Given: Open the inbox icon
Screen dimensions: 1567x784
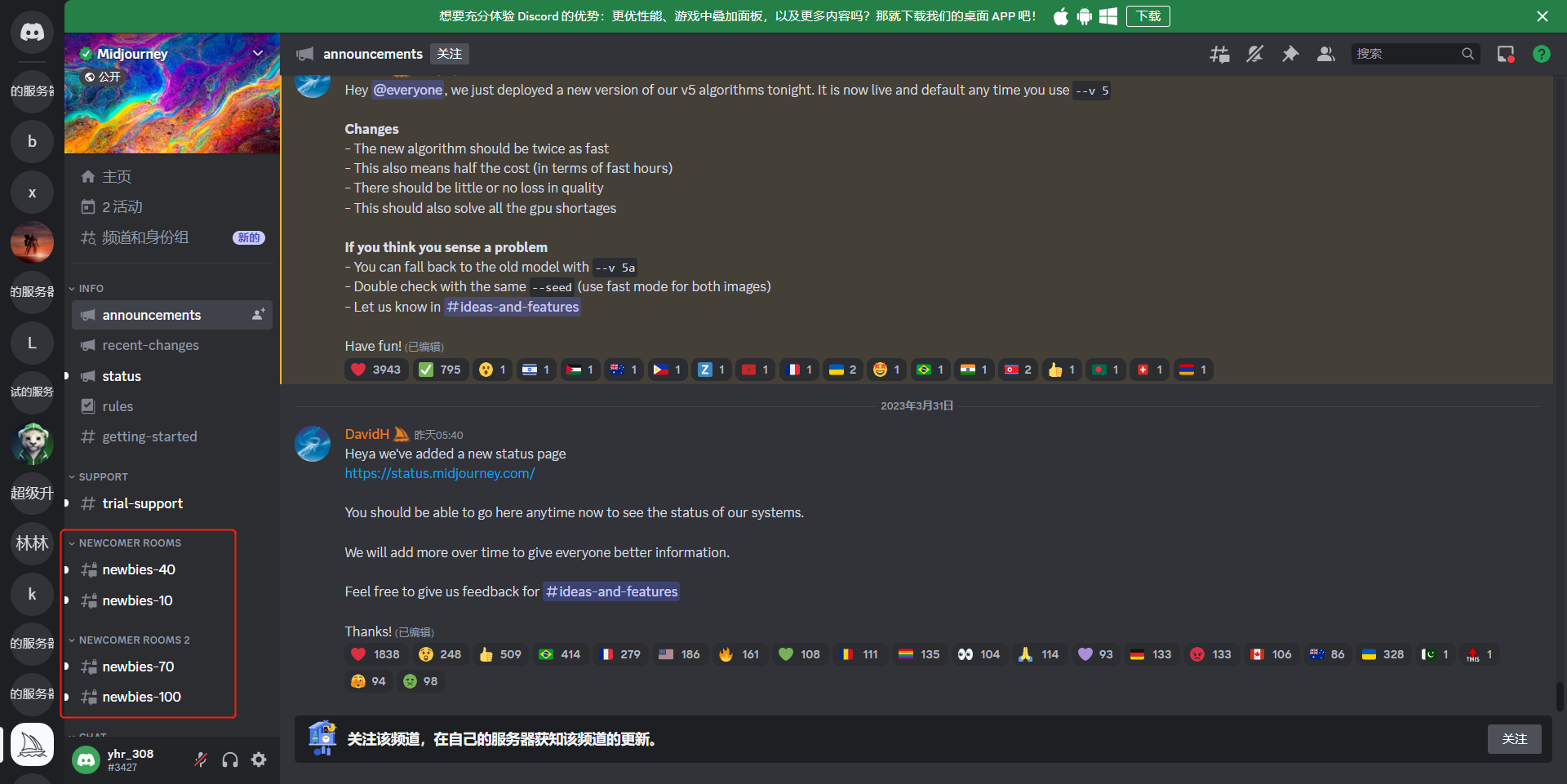Looking at the screenshot, I should (x=1506, y=54).
